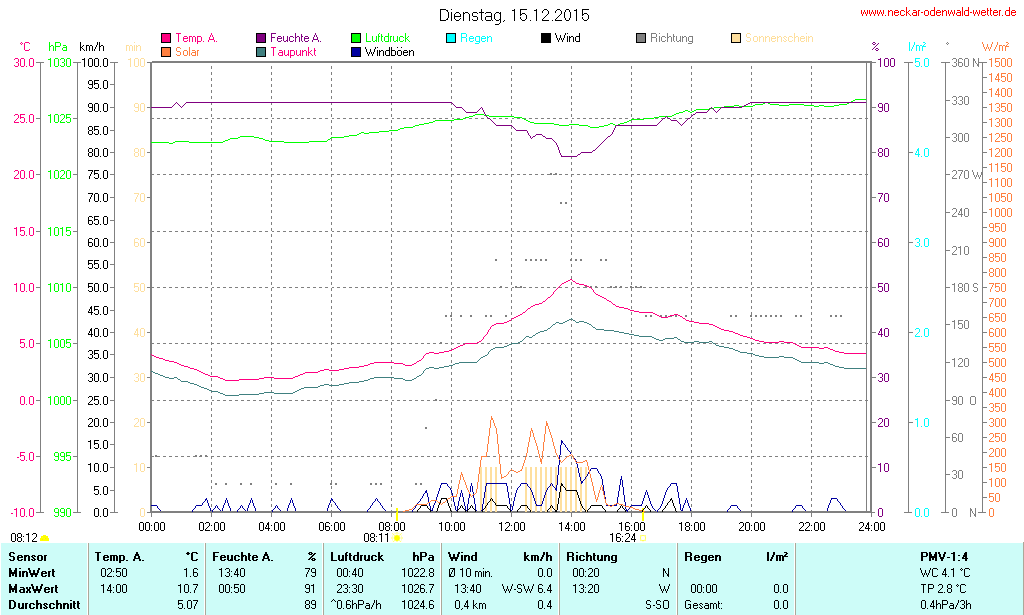Click the PMV-1:4 header in table
Image resolution: width=1024 pixels, height=615 pixels.
[x=943, y=556]
